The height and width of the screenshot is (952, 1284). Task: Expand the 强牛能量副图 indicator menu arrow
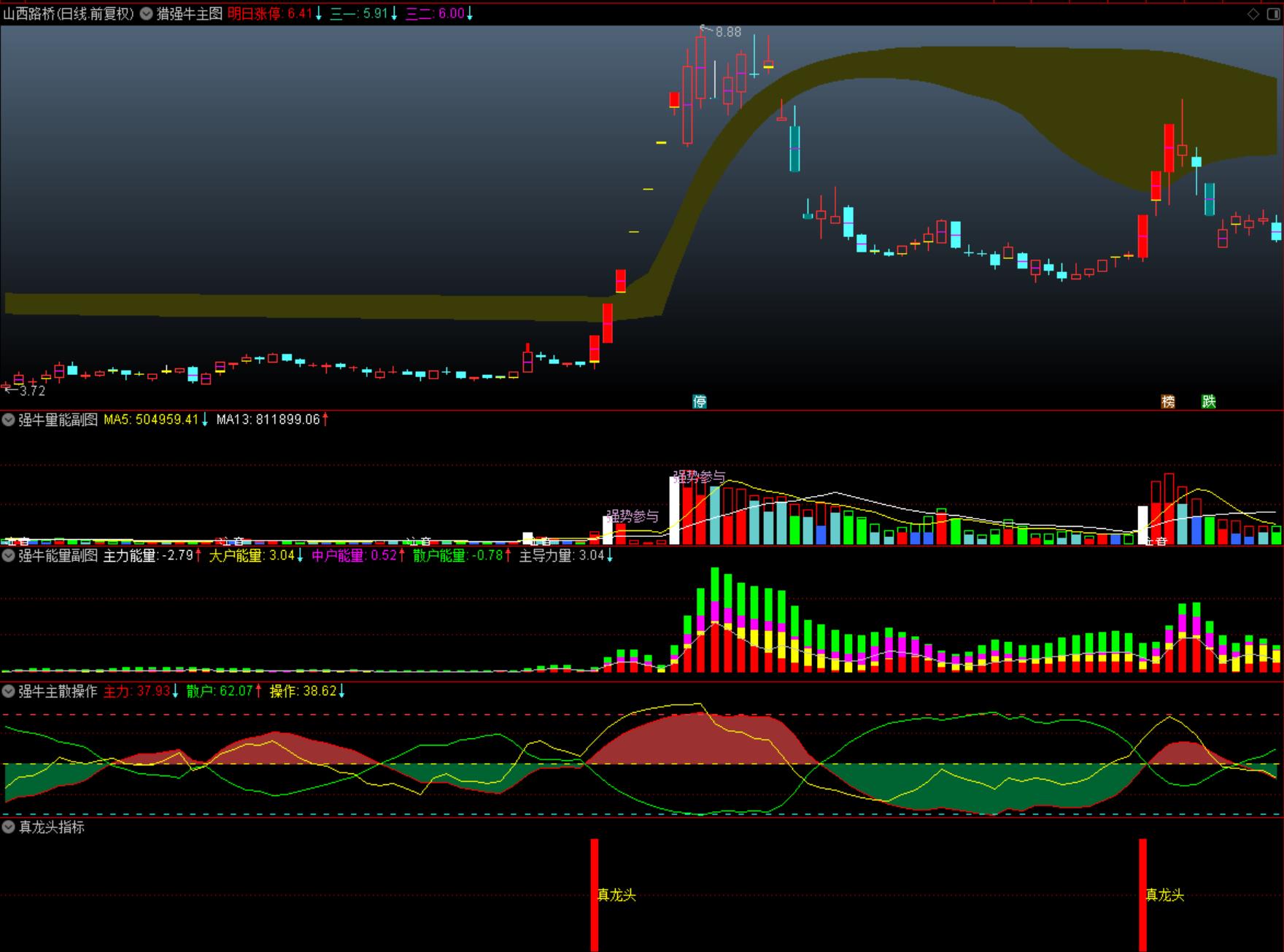[9, 556]
